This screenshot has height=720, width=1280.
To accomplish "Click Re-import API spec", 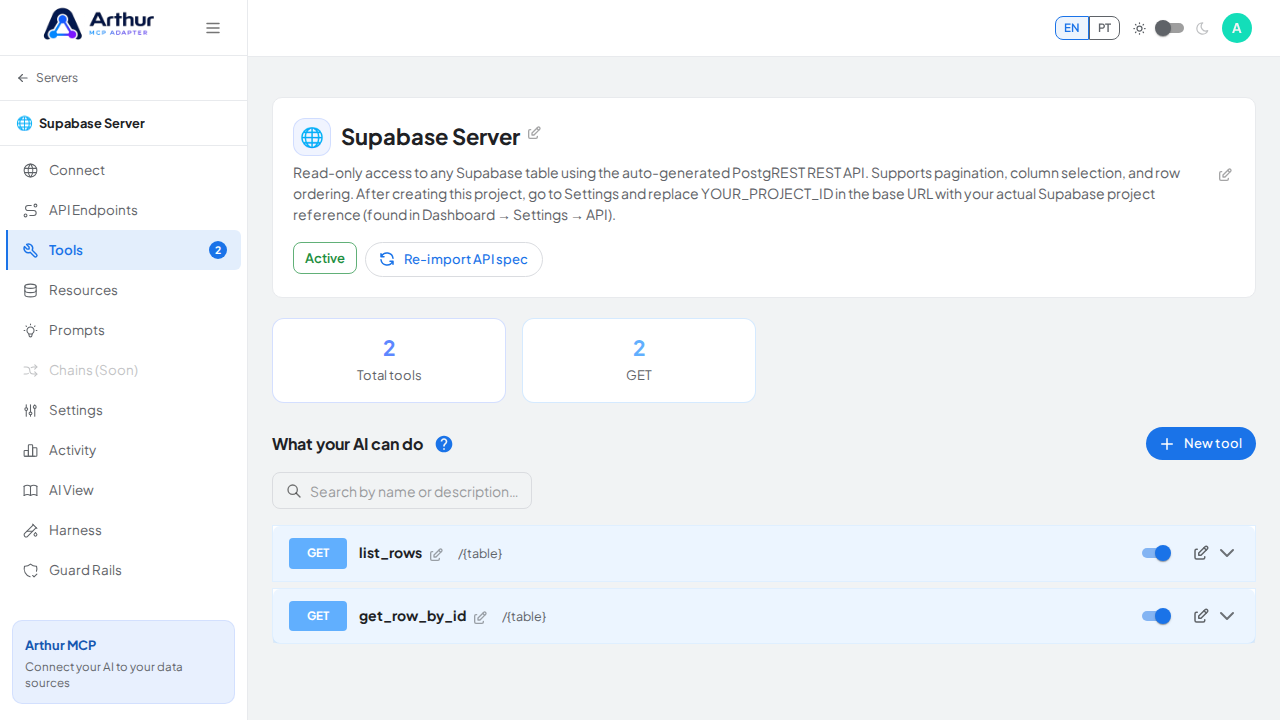I will 454,259.
